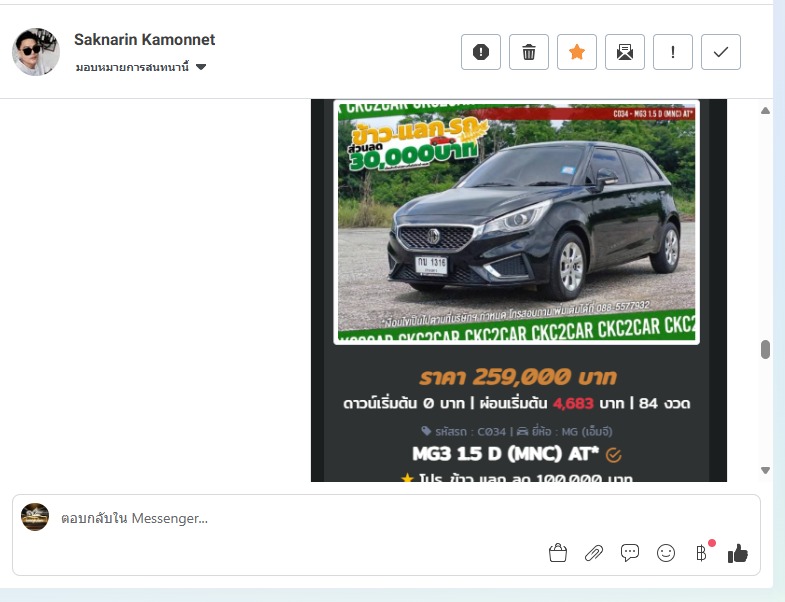Open shopping bag products icon

(x=558, y=553)
